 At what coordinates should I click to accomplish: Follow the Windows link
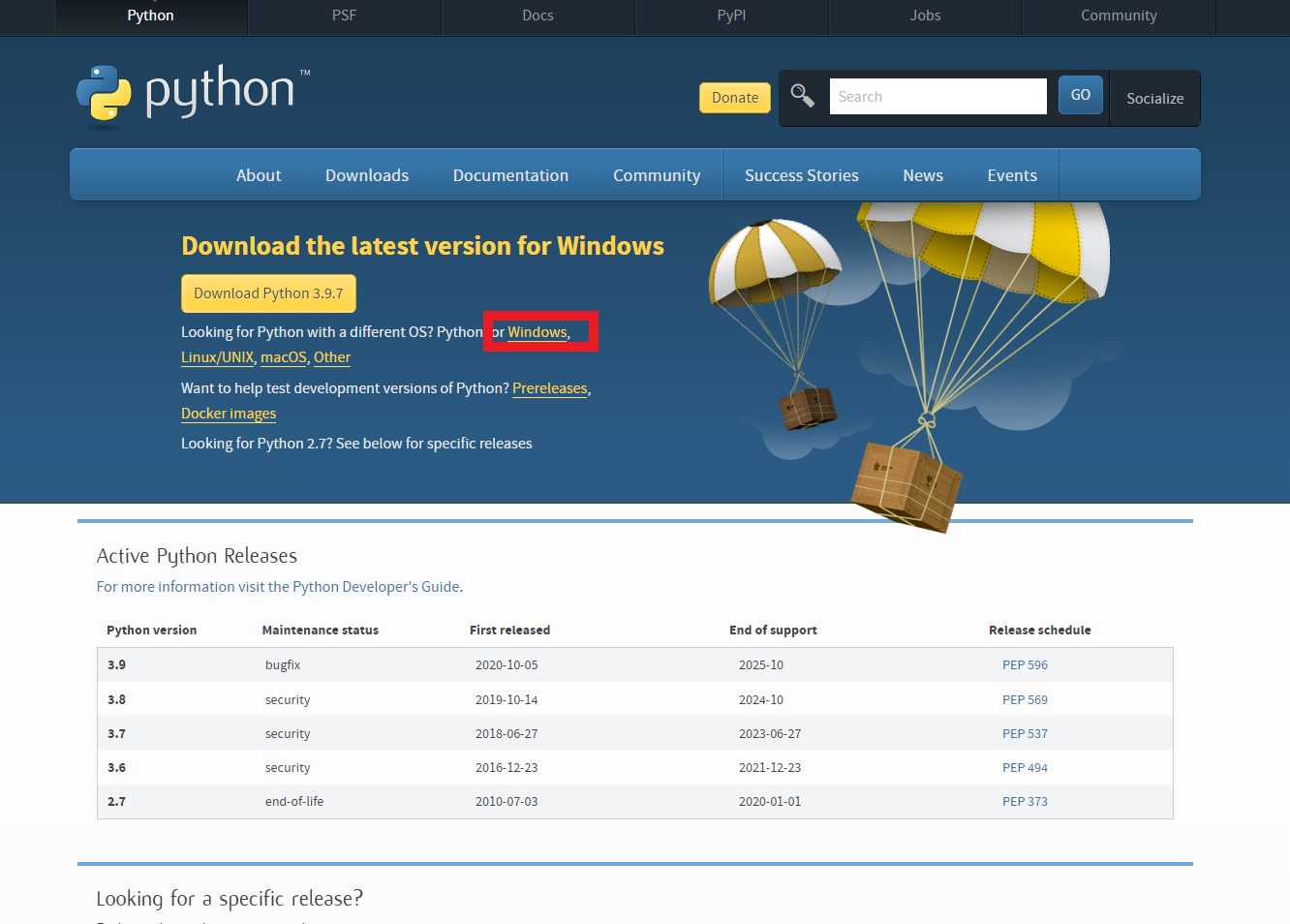[x=537, y=332]
